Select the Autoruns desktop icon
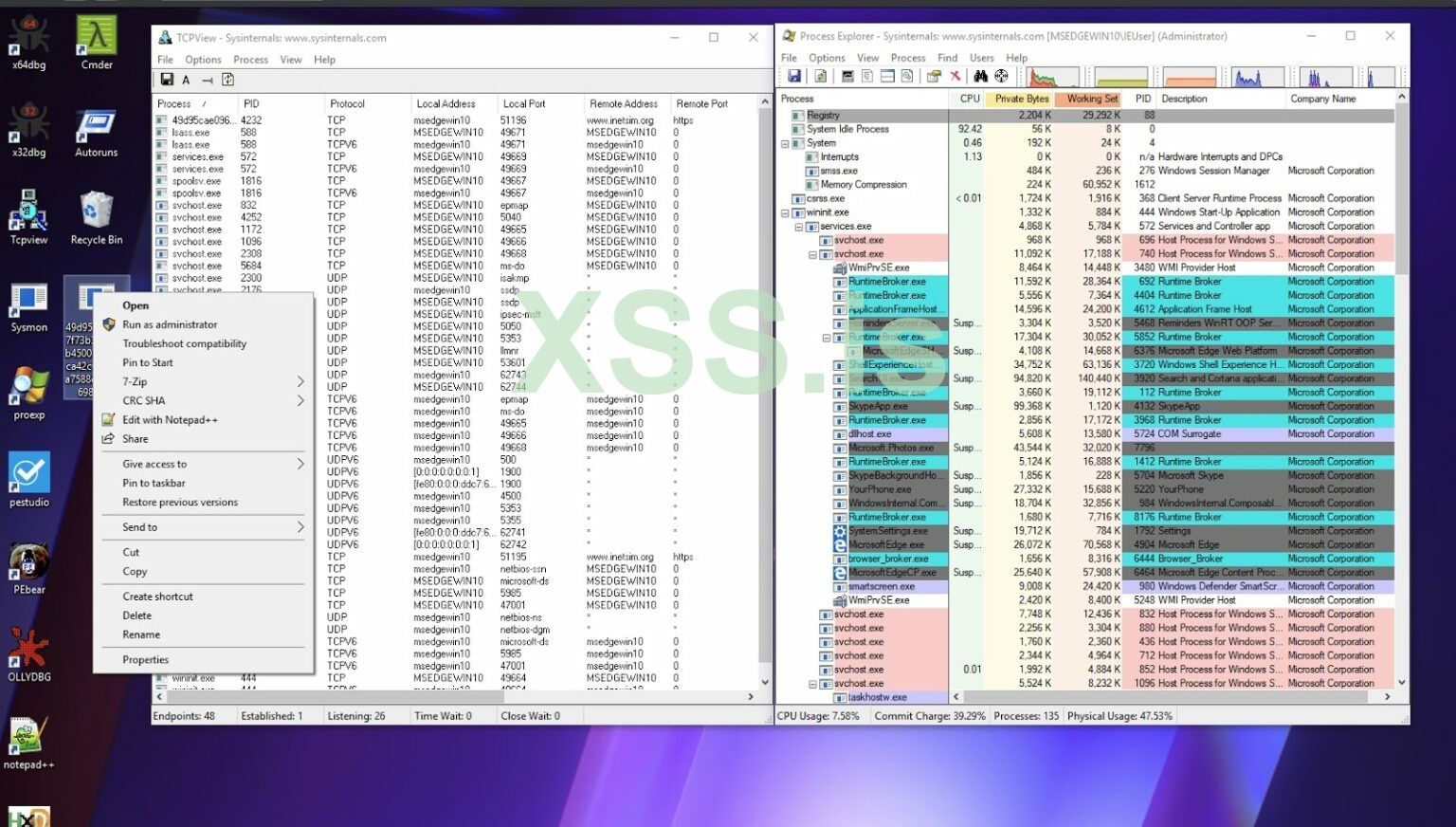1456x827 pixels. click(x=97, y=131)
